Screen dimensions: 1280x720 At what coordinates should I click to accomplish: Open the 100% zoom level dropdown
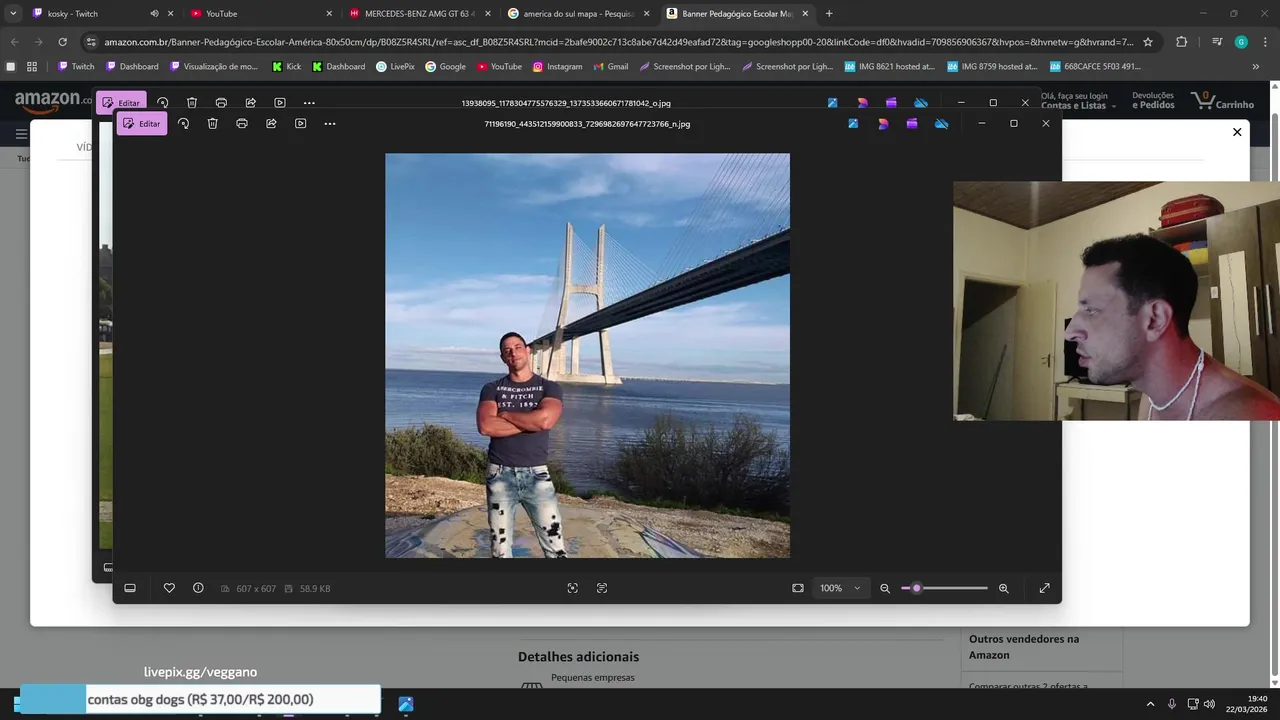pos(840,588)
